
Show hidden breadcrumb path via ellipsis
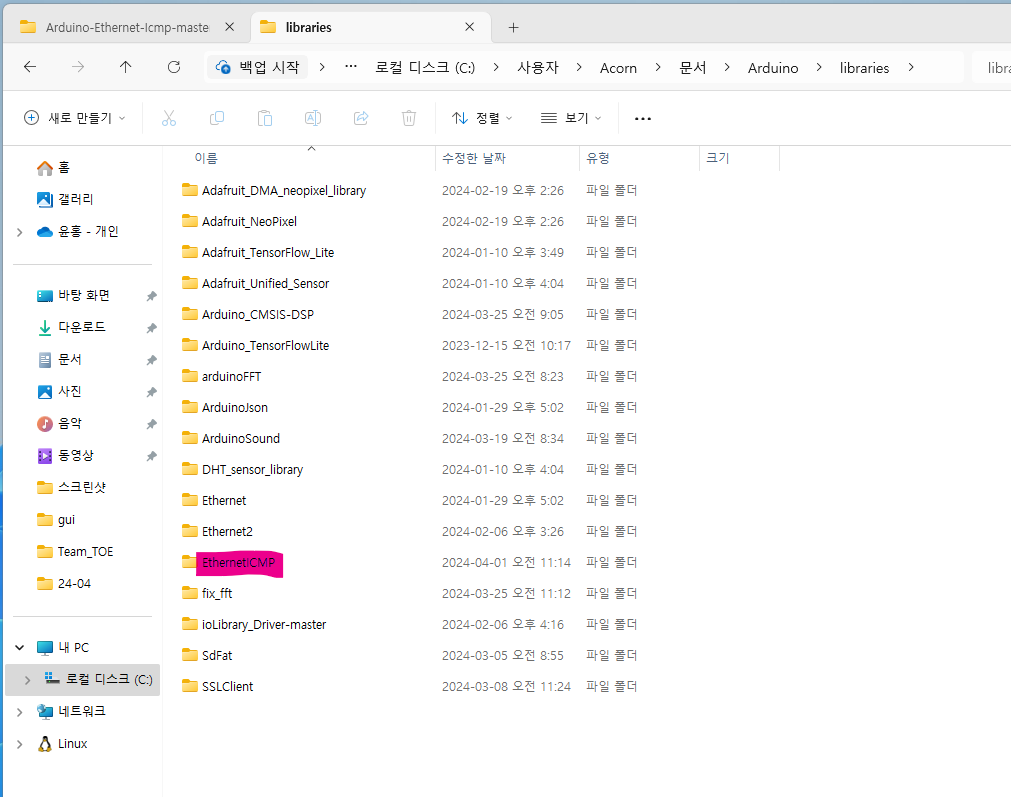pos(351,67)
